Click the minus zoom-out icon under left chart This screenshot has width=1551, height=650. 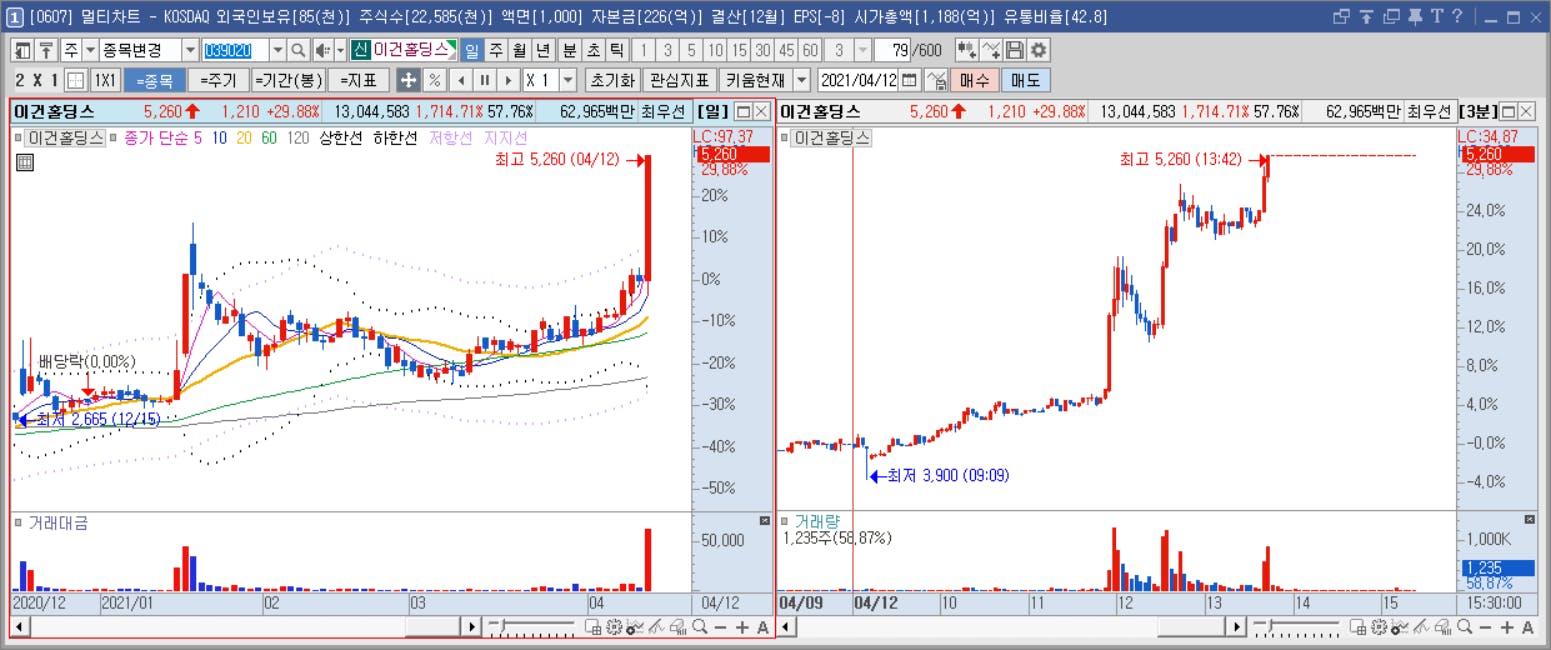721,627
